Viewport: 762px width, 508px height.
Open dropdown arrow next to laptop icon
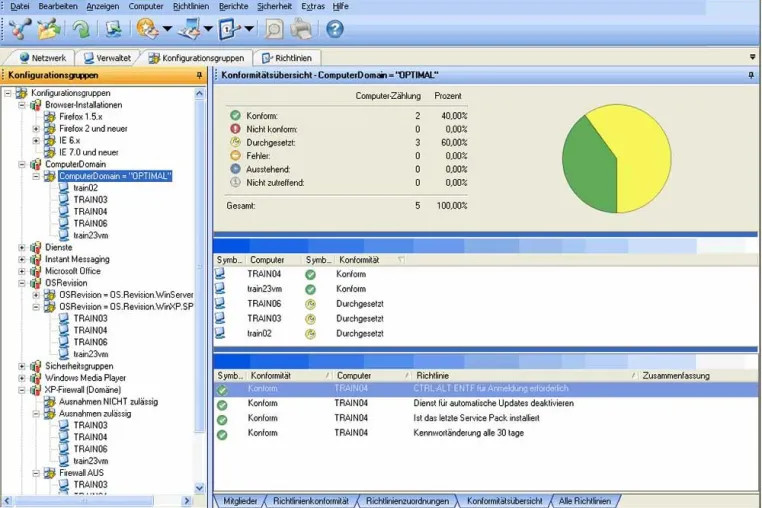208,29
